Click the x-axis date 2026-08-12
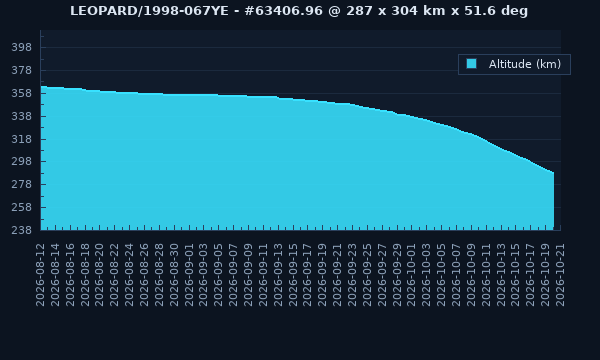The width and height of the screenshot is (600, 360). pos(40,275)
